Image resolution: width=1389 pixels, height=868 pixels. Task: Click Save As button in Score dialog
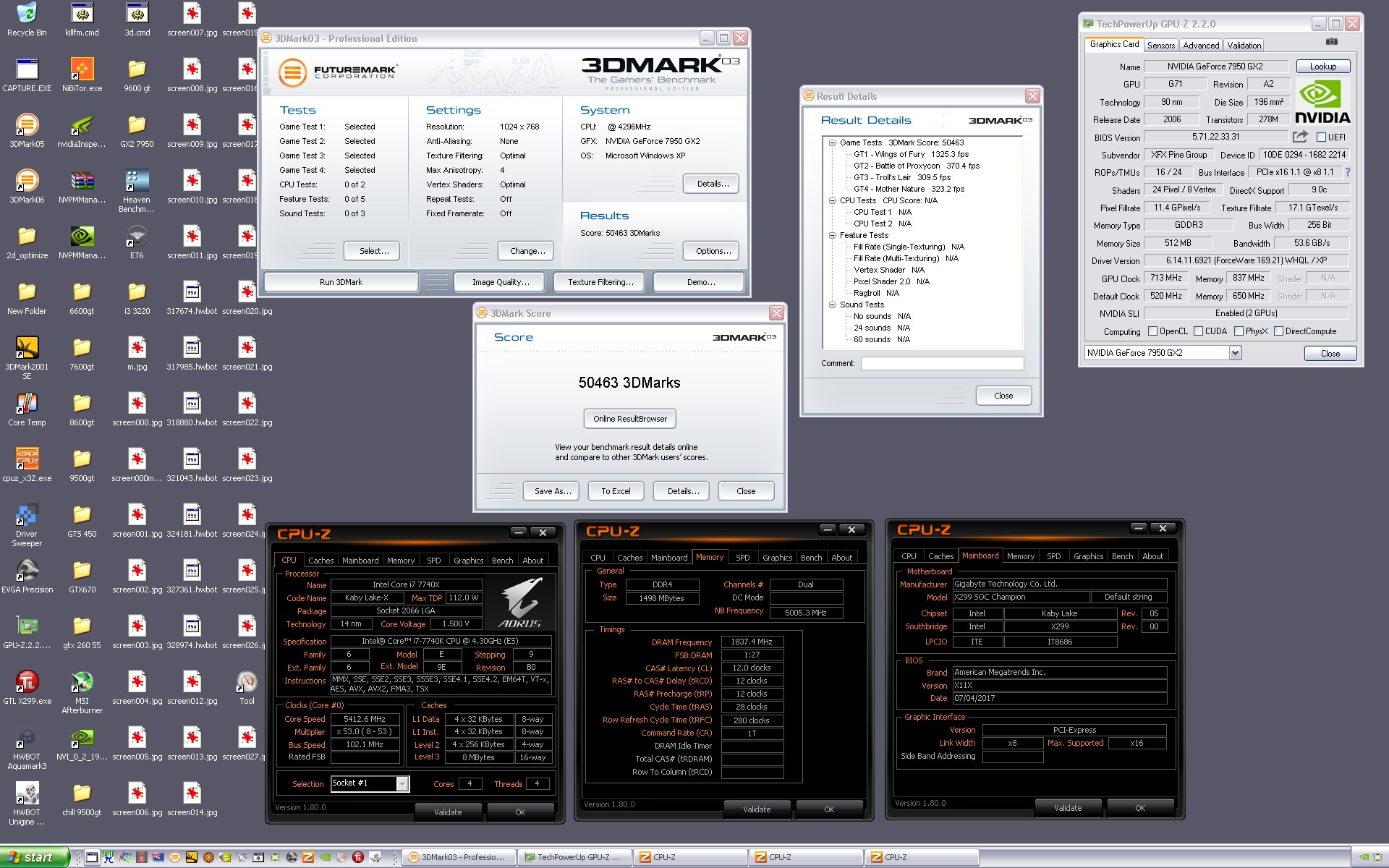pyautogui.click(x=553, y=491)
